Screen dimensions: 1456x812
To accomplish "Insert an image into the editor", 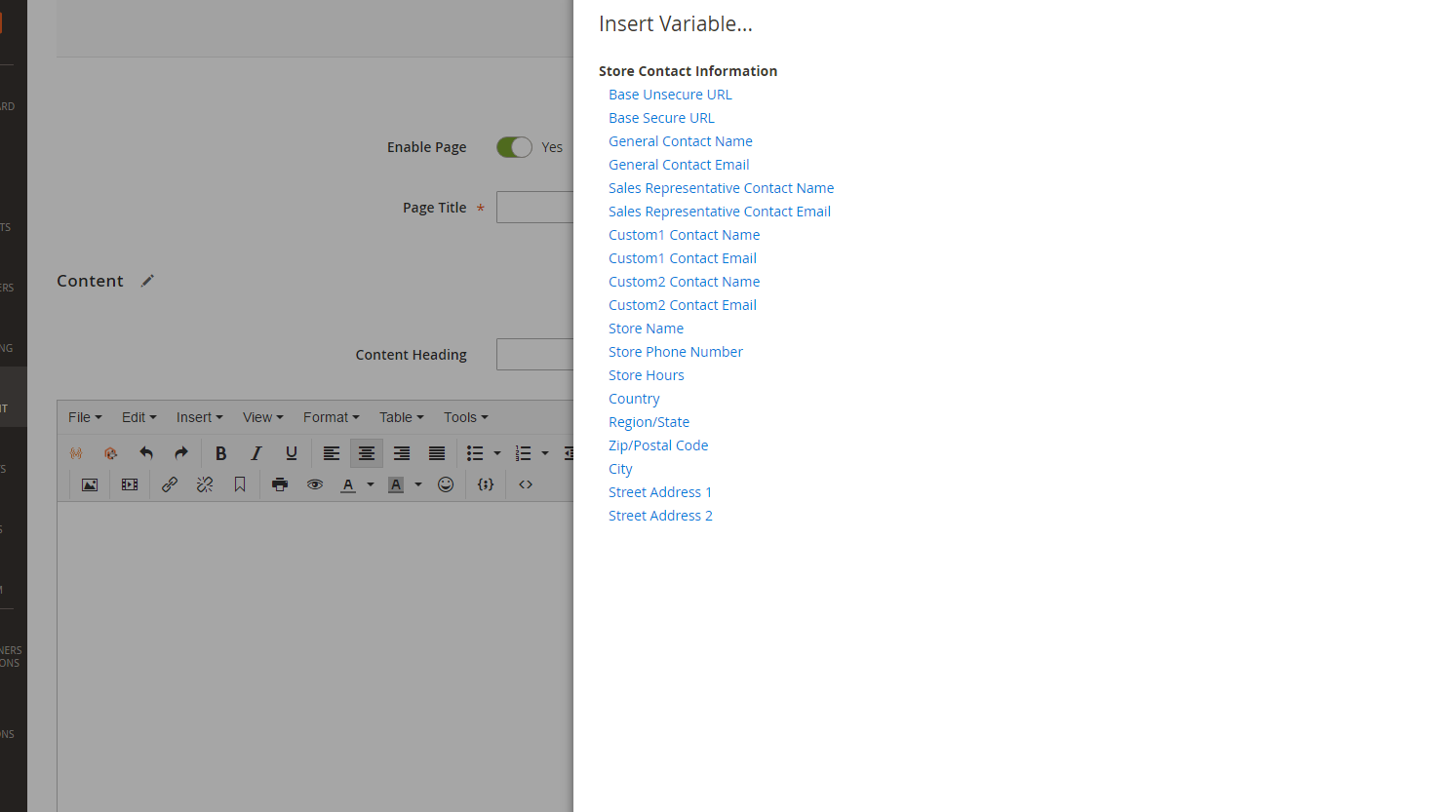I will pos(90,484).
